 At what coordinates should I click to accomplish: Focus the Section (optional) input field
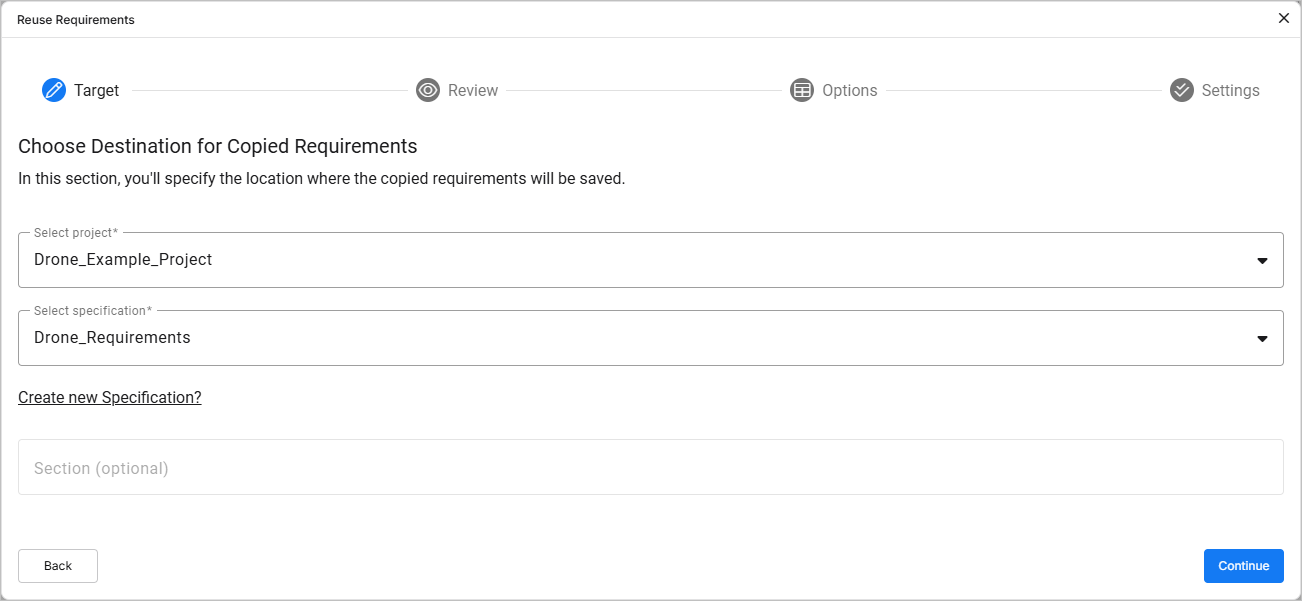pyautogui.click(x=650, y=467)
